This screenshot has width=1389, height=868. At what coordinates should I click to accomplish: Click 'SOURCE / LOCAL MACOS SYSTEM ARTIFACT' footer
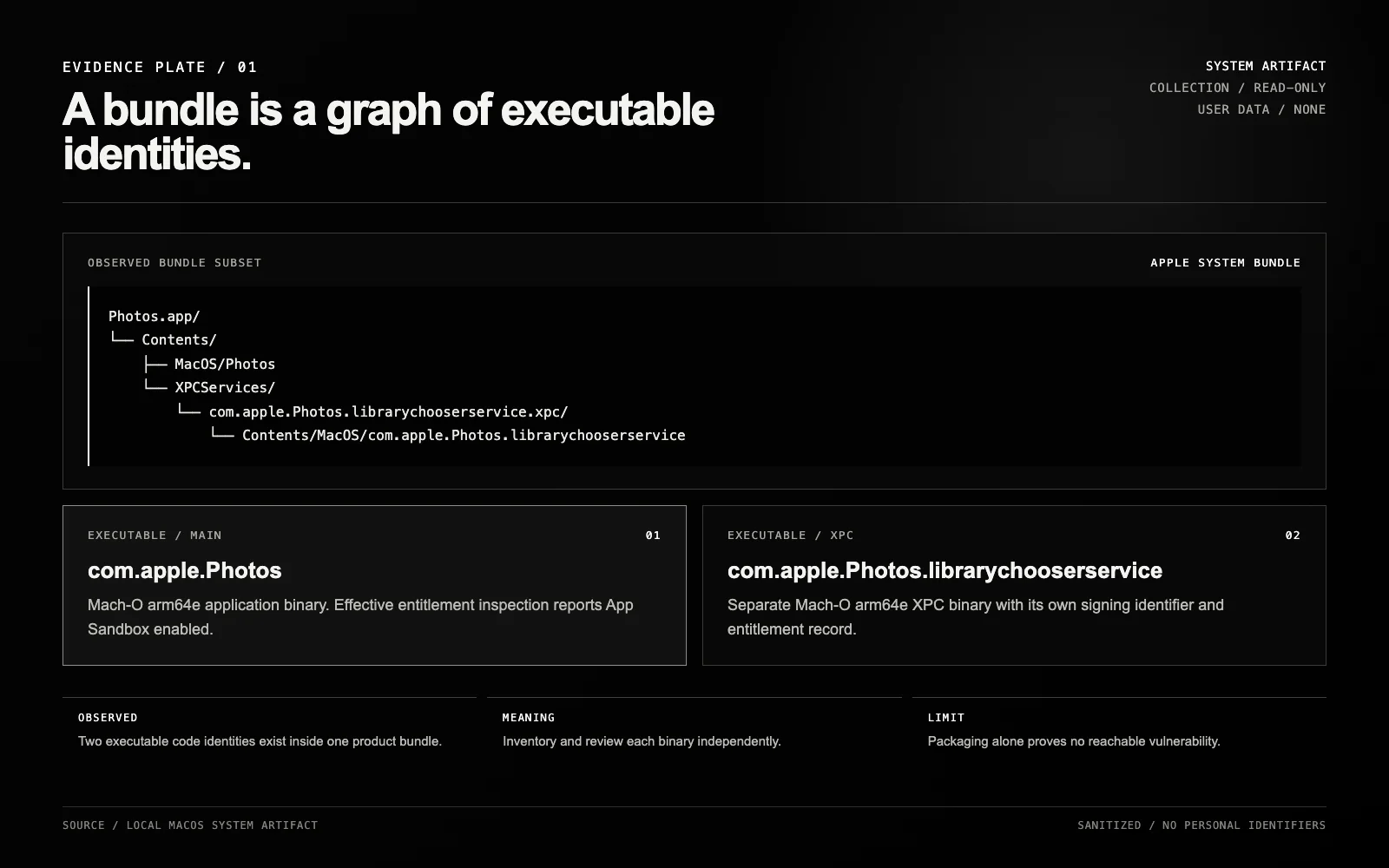point(190,825)
